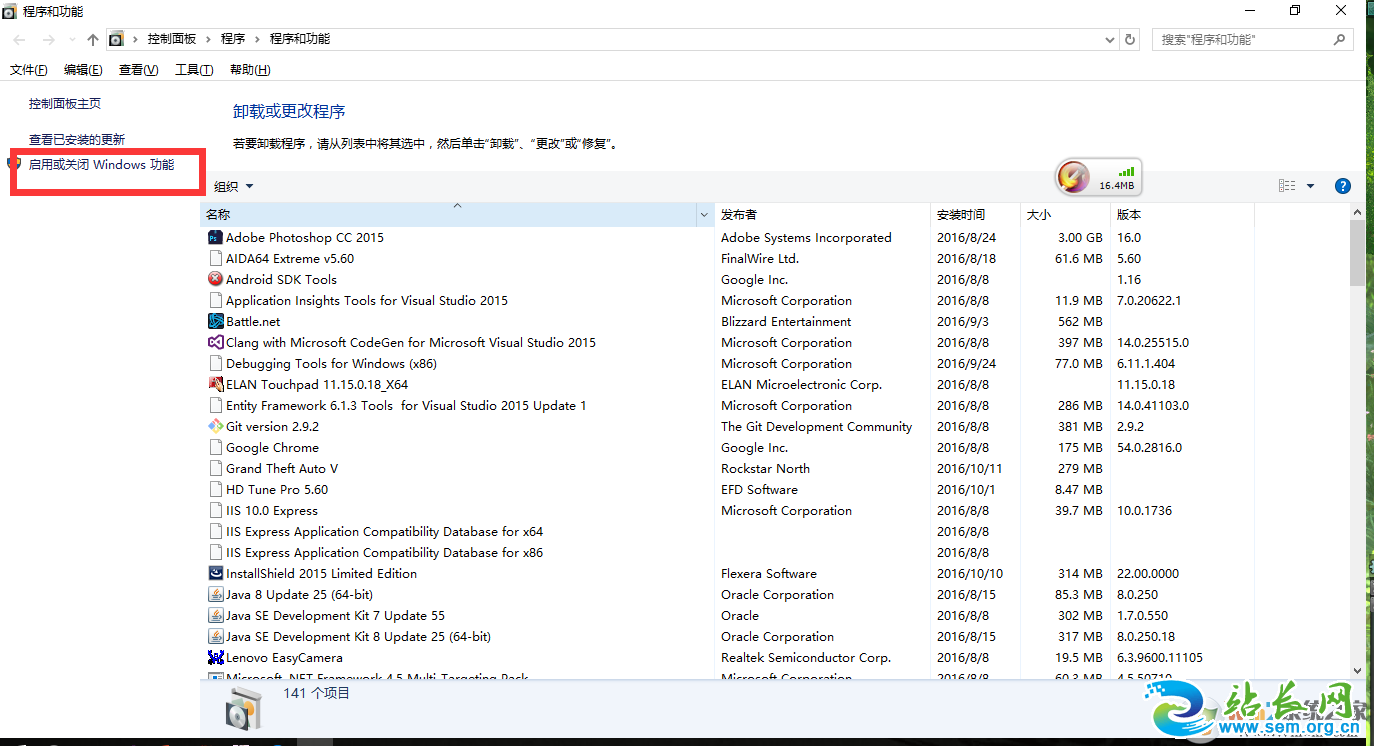Click the Java 8 Update 25 icon
The image size is (1374, 746).
click(215, 595)
